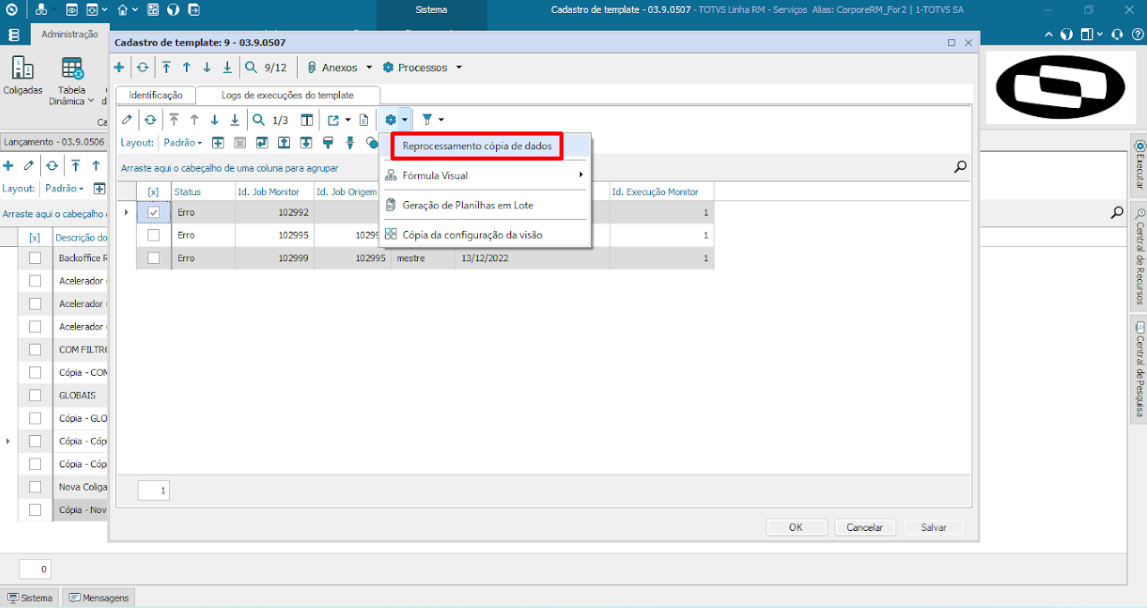This screenshot has height=608, width=1147.
Task: Check the row checkbox for job 102995
Action: click(153, 235)
